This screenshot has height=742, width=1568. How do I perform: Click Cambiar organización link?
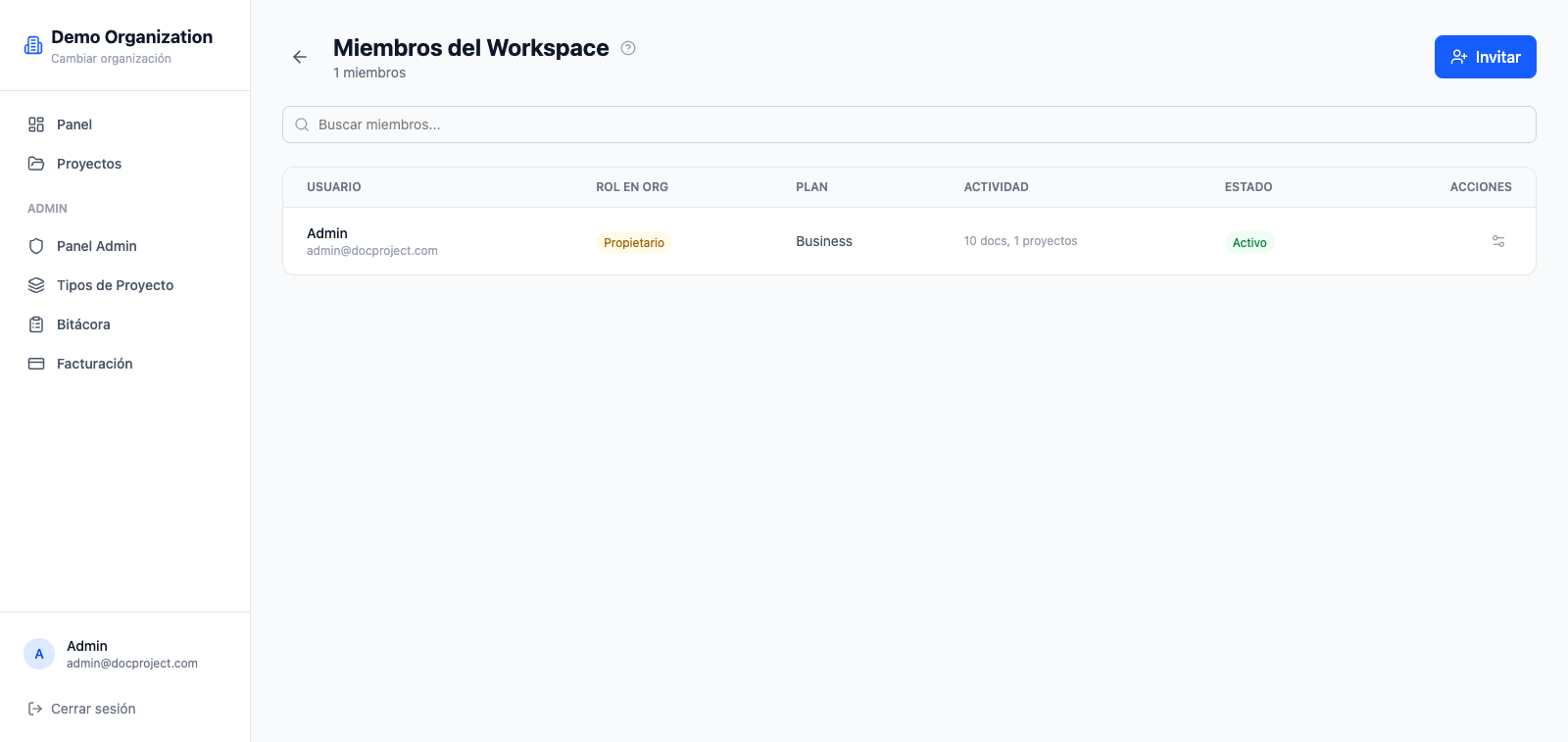(111, 59)
